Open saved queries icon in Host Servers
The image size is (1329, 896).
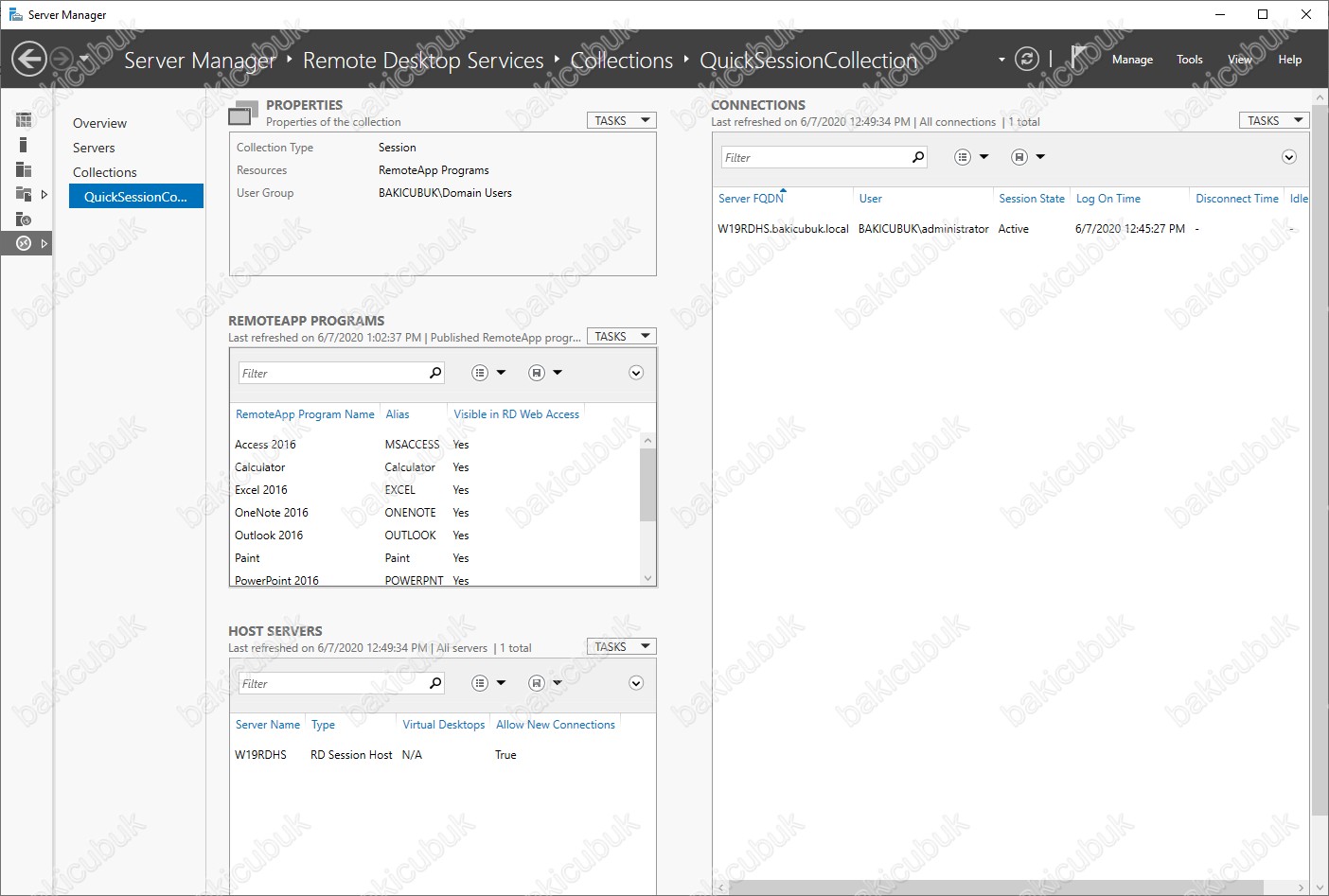tap(537, 683)
